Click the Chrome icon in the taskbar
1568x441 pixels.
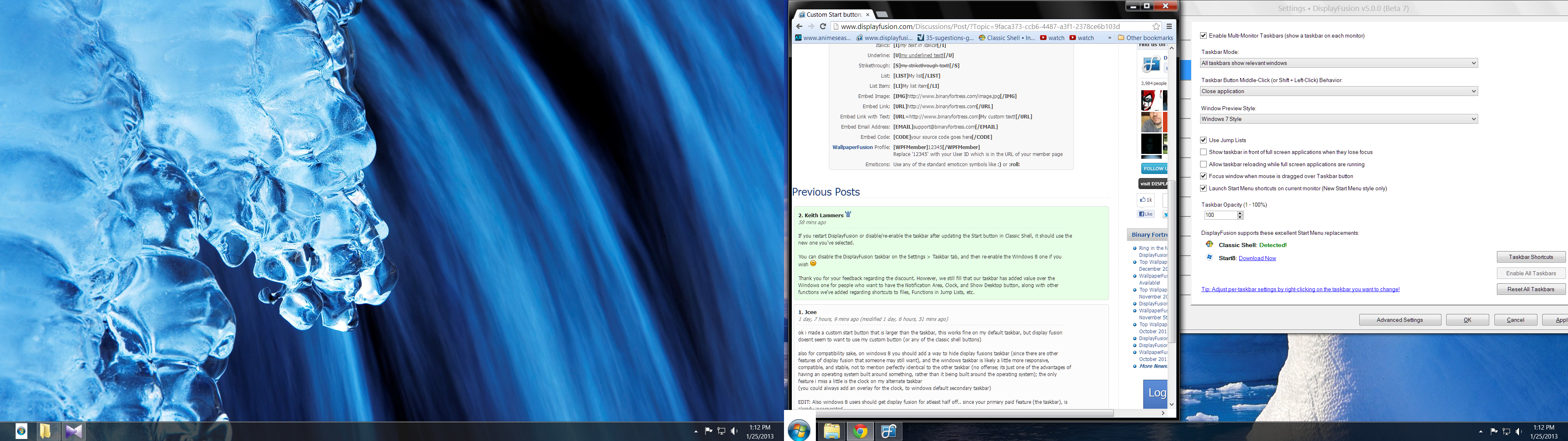coord(860,431)
